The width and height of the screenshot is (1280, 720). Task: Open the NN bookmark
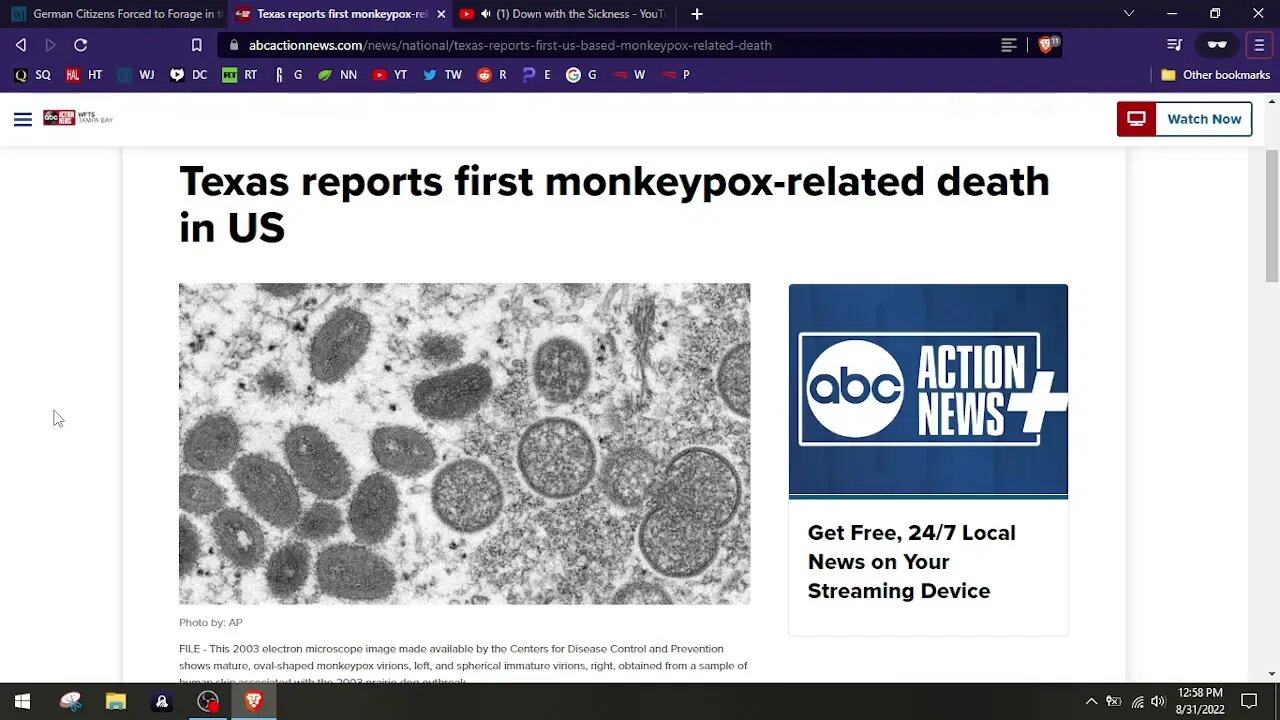point(337,75)
